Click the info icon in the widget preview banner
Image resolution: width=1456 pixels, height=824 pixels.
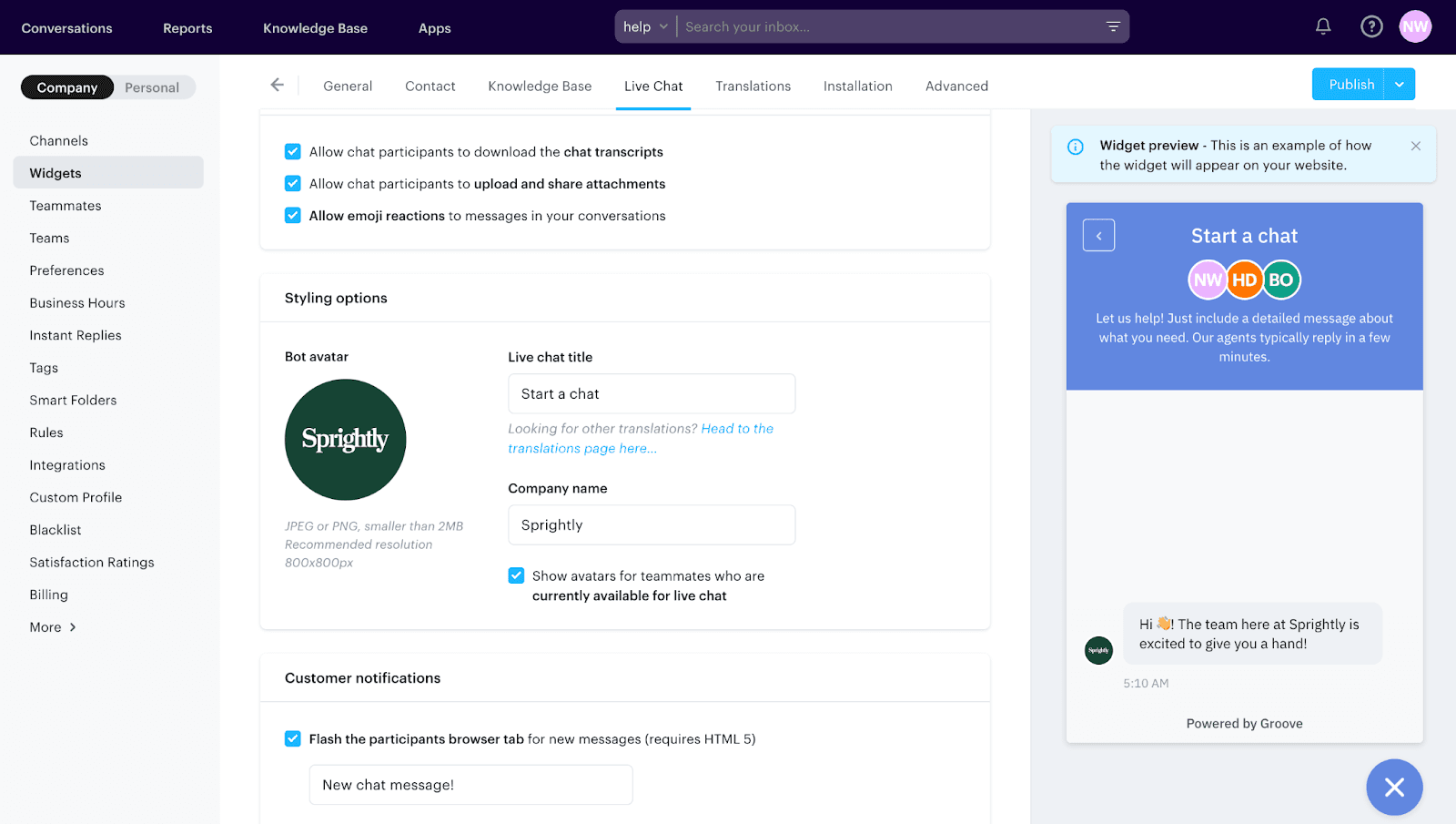(1076, 146)
